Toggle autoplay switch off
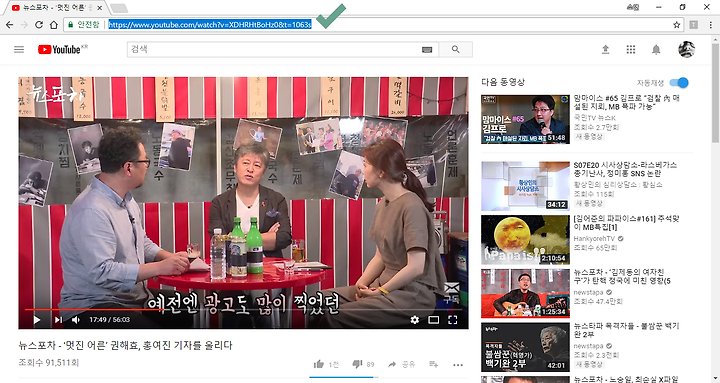 679,83
